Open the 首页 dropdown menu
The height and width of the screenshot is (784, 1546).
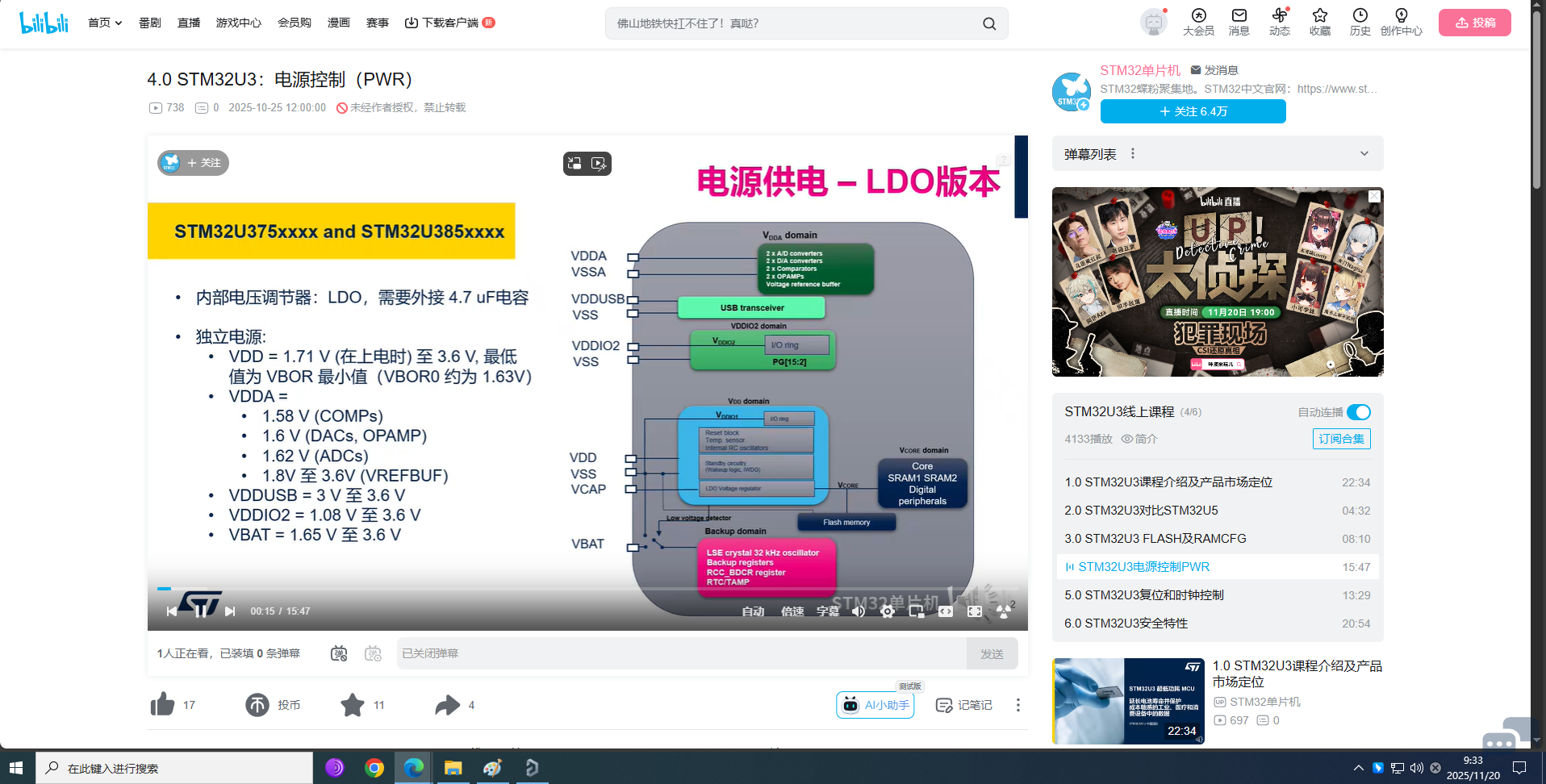click(105, 23)
